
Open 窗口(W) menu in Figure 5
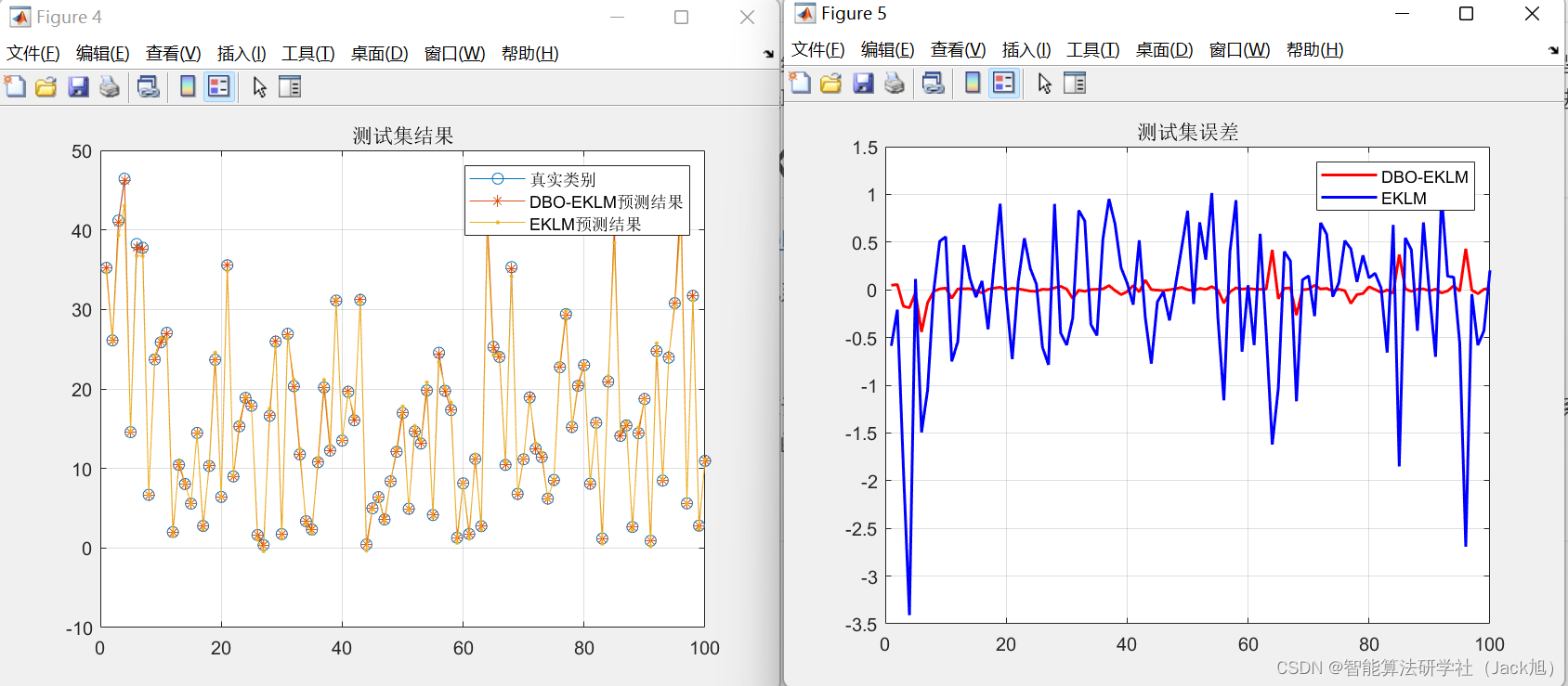1239,50
